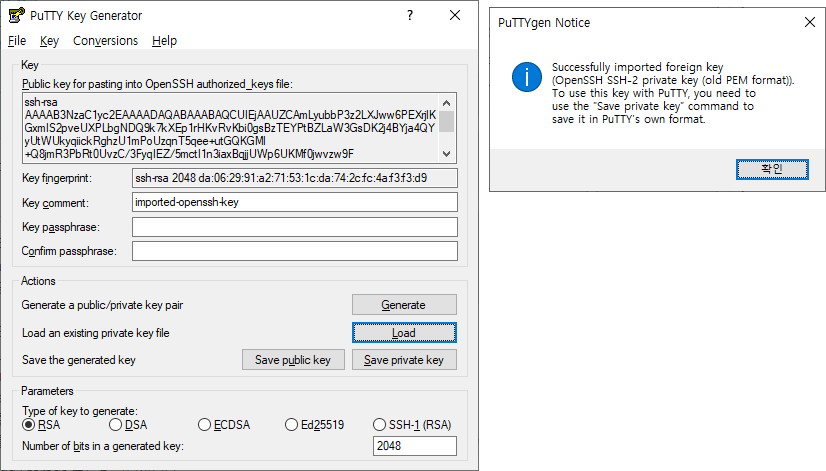This screenshot has width=826, height=471.
Task: Click 'Successfully imported foreign key' message text
Action: click(x=637, y=67)
